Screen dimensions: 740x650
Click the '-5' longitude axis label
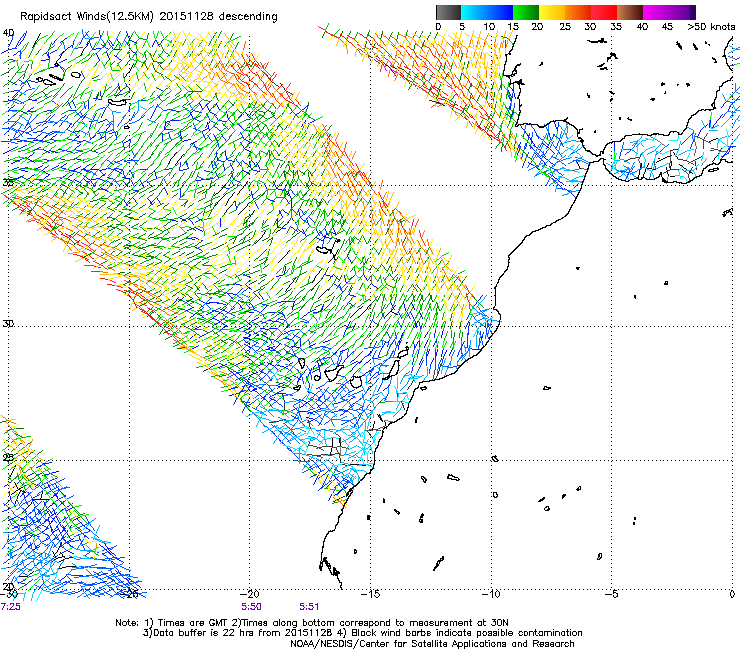click(611, 594)
